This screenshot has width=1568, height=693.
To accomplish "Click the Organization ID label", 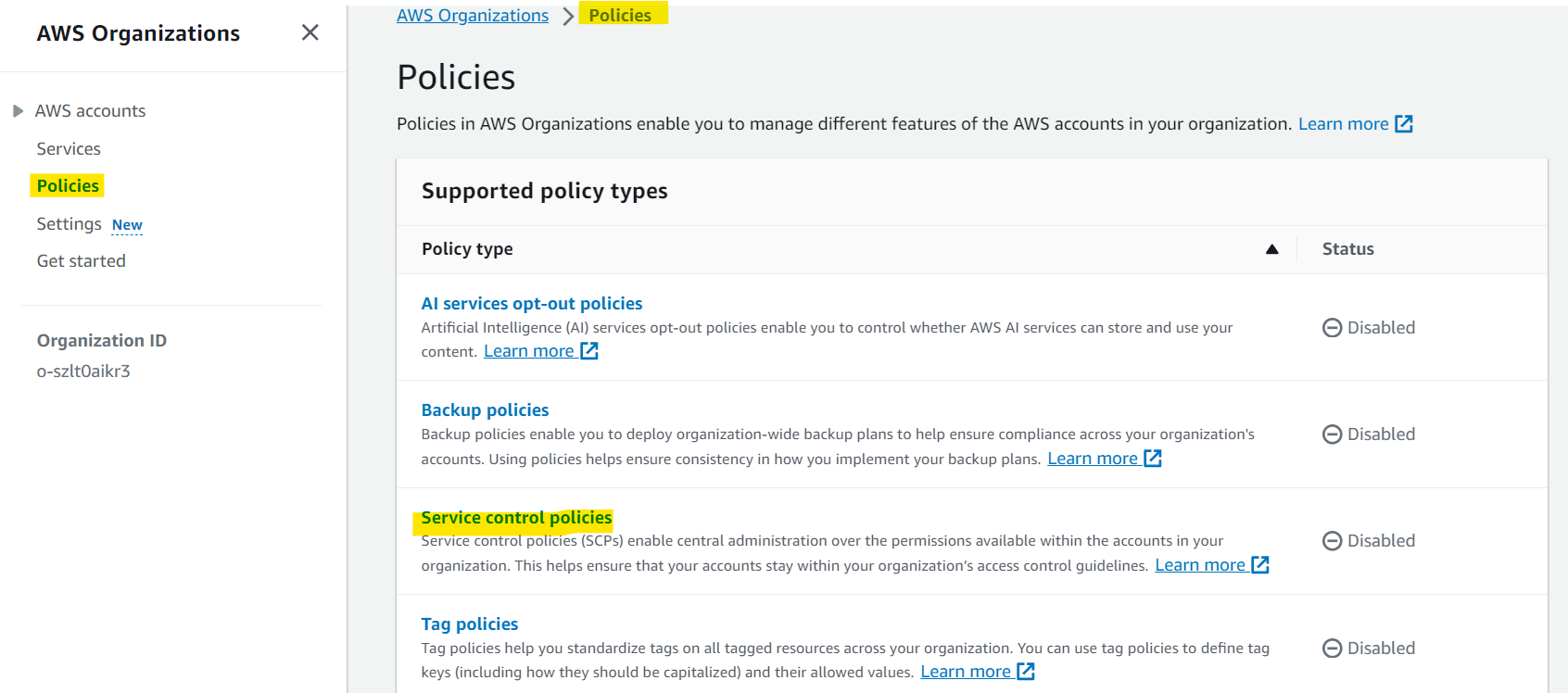I will click(102, 341).
